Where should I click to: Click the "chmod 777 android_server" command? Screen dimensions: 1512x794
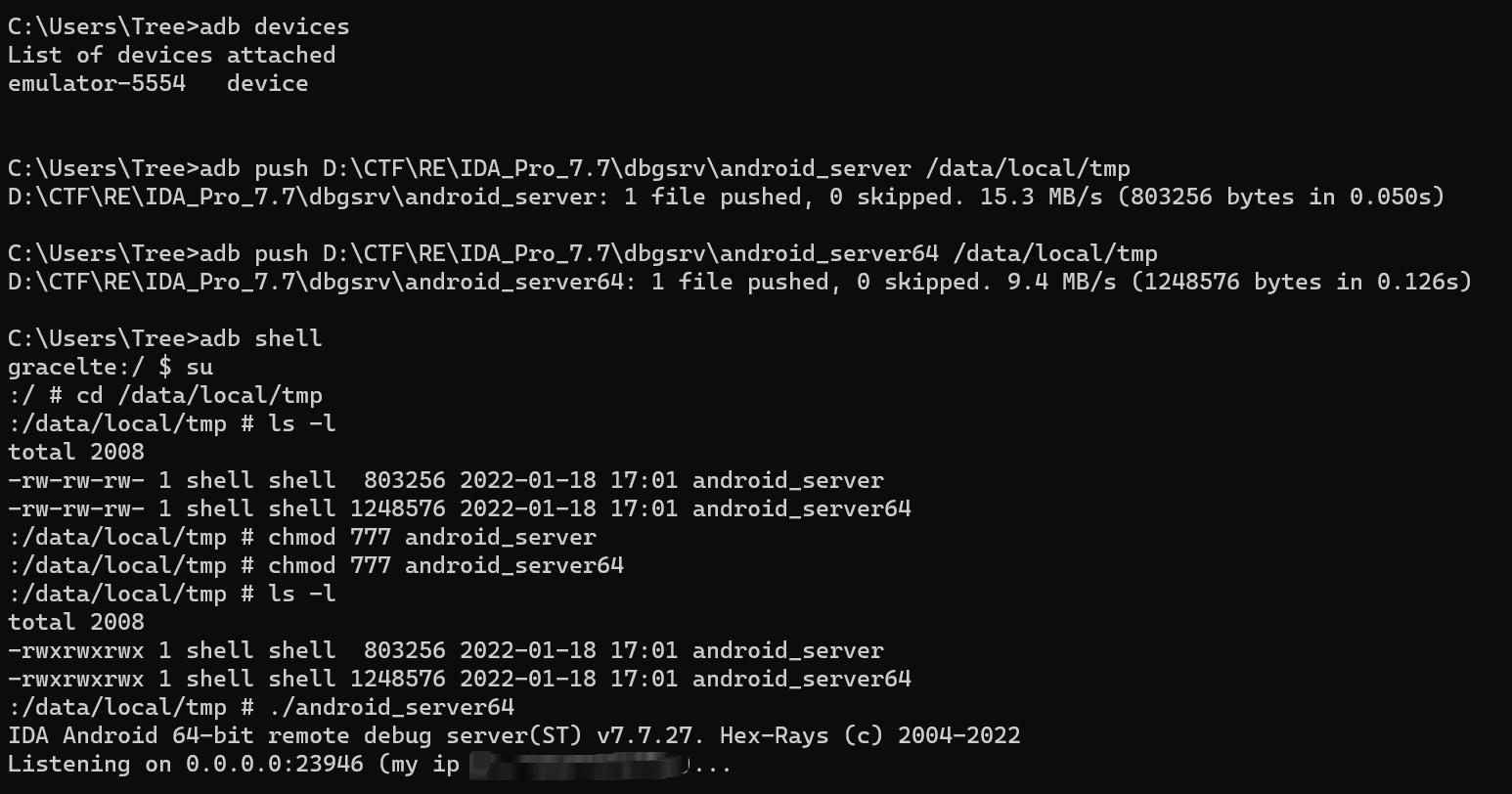point(431,537)
